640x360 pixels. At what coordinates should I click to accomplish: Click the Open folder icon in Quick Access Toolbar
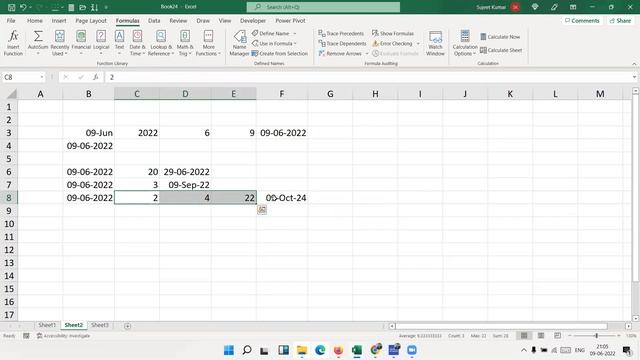pos(82,7)
